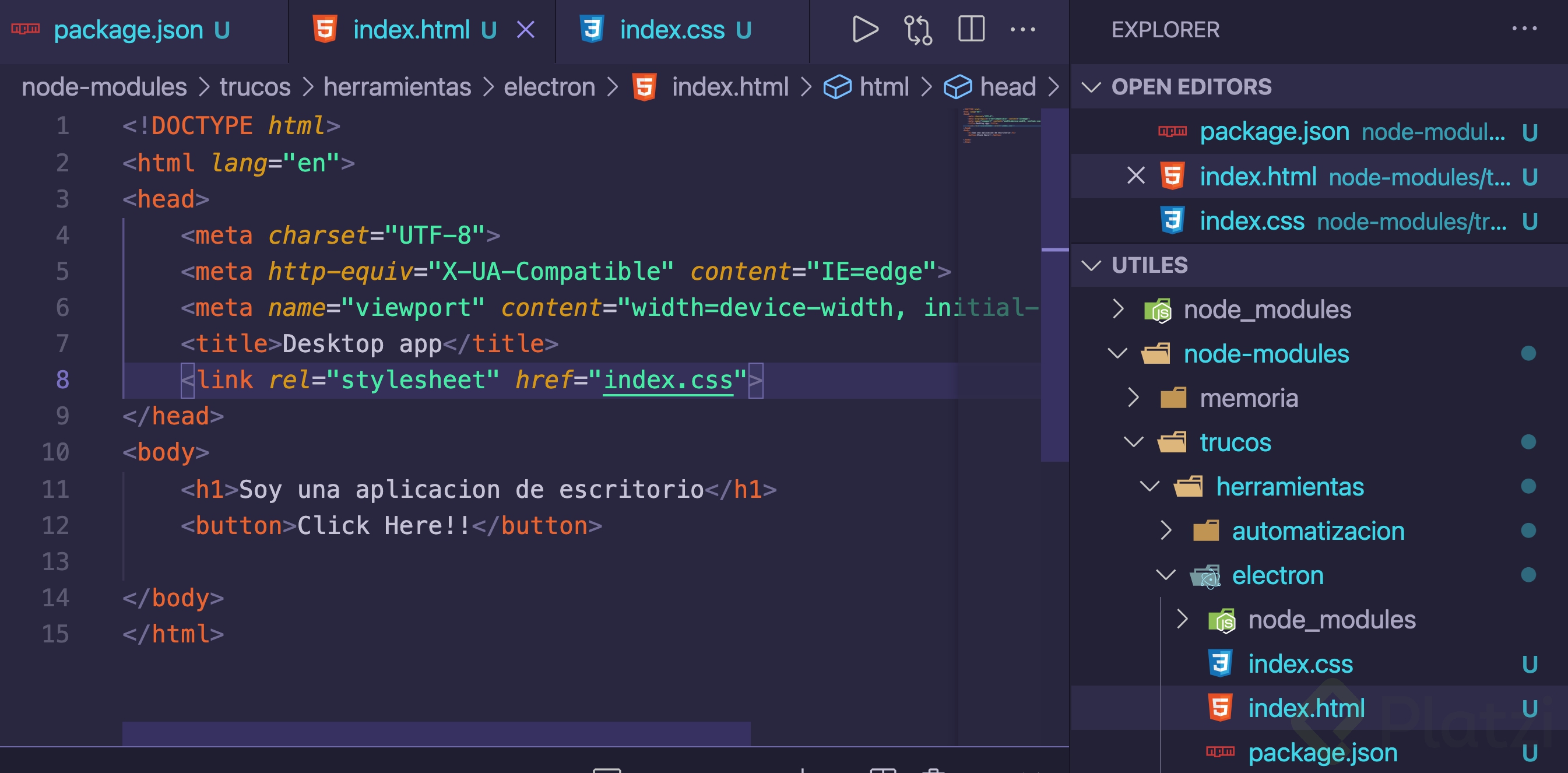Expand the memoria folder chevron
This screenshot has width=1568, height=773.
[x=1133, y=398]
